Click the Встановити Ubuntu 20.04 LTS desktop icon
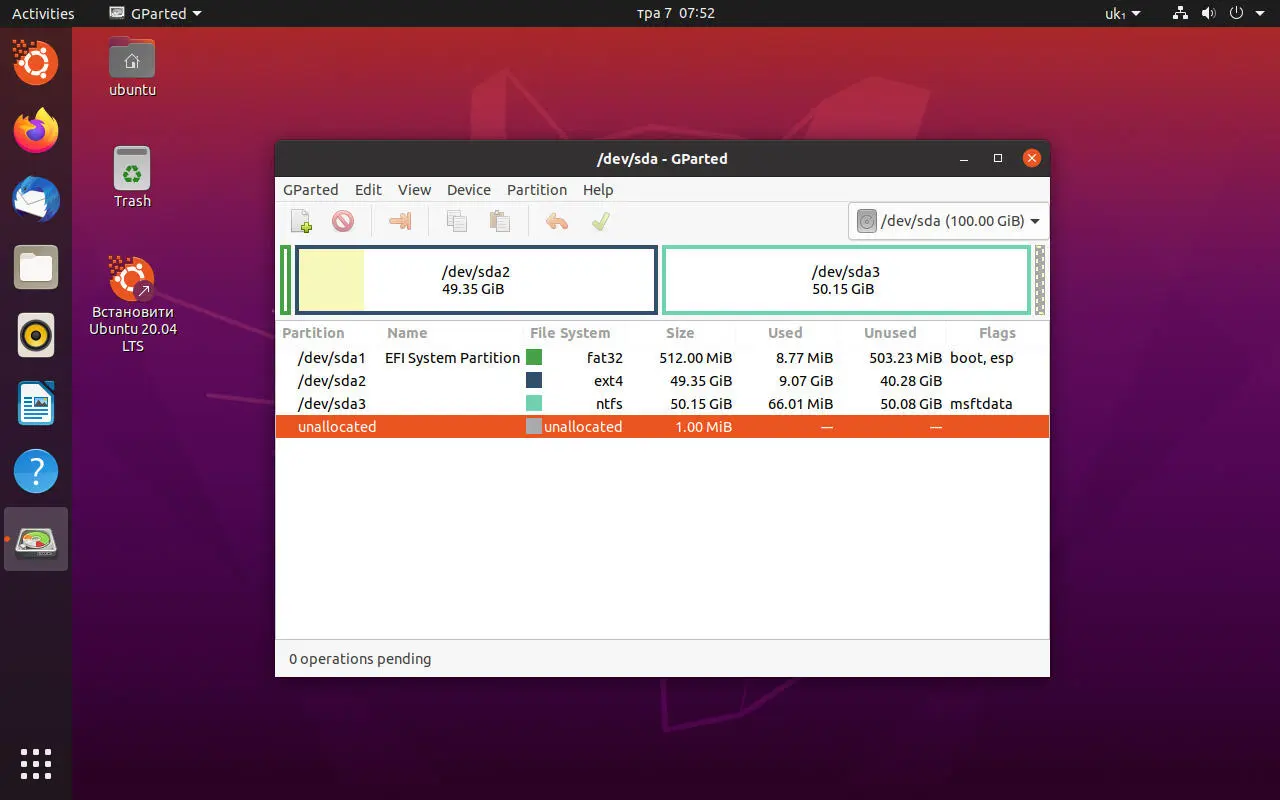This screenshot has height=800, width=1280. (x=132, y=304)
